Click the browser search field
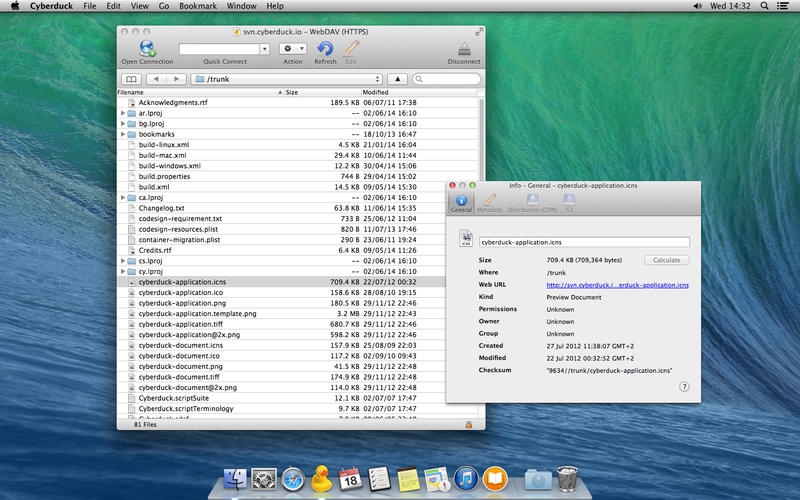This screenshot has width=800, height=500. pos(446,79)
